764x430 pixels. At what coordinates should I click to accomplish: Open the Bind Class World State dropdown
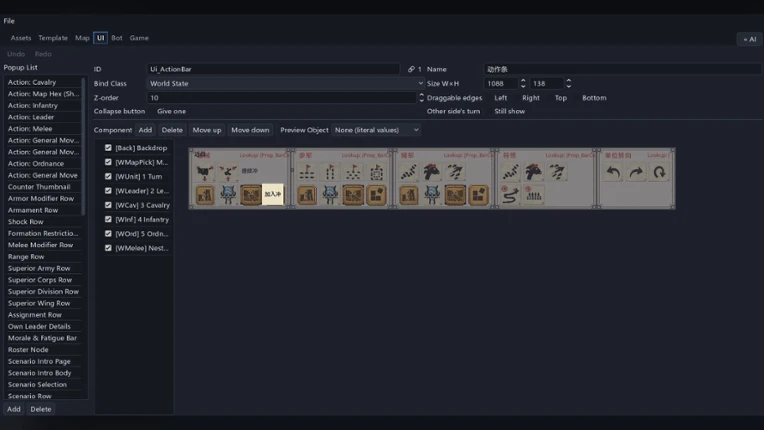(x=286, y=83)
